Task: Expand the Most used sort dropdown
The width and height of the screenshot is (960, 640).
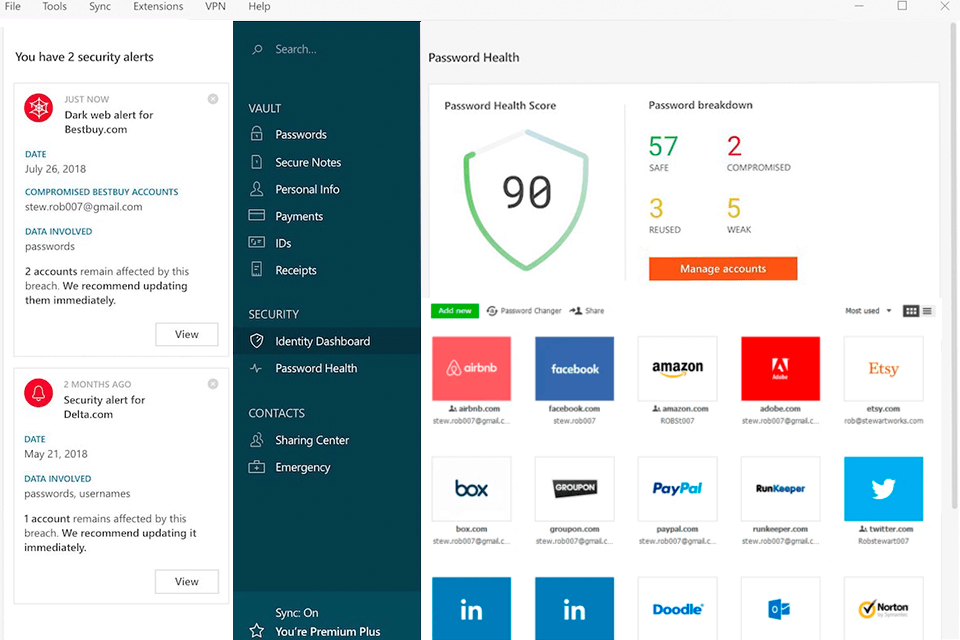Action: point(867,311)
